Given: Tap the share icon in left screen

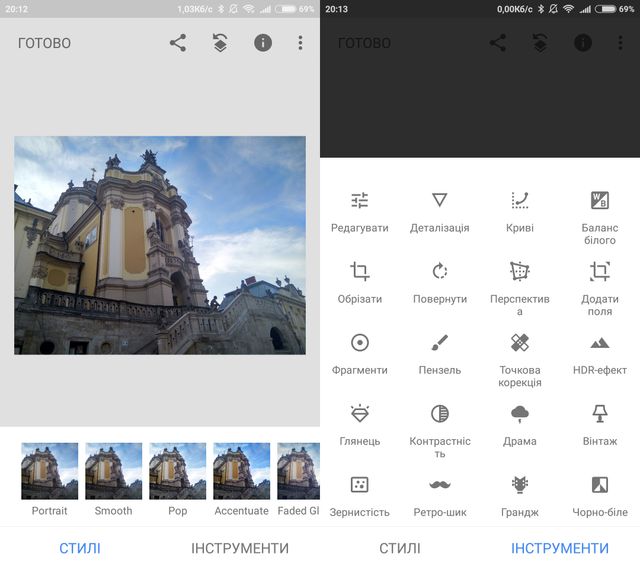Looking at the screenshot, I should [x=178, y=43].
